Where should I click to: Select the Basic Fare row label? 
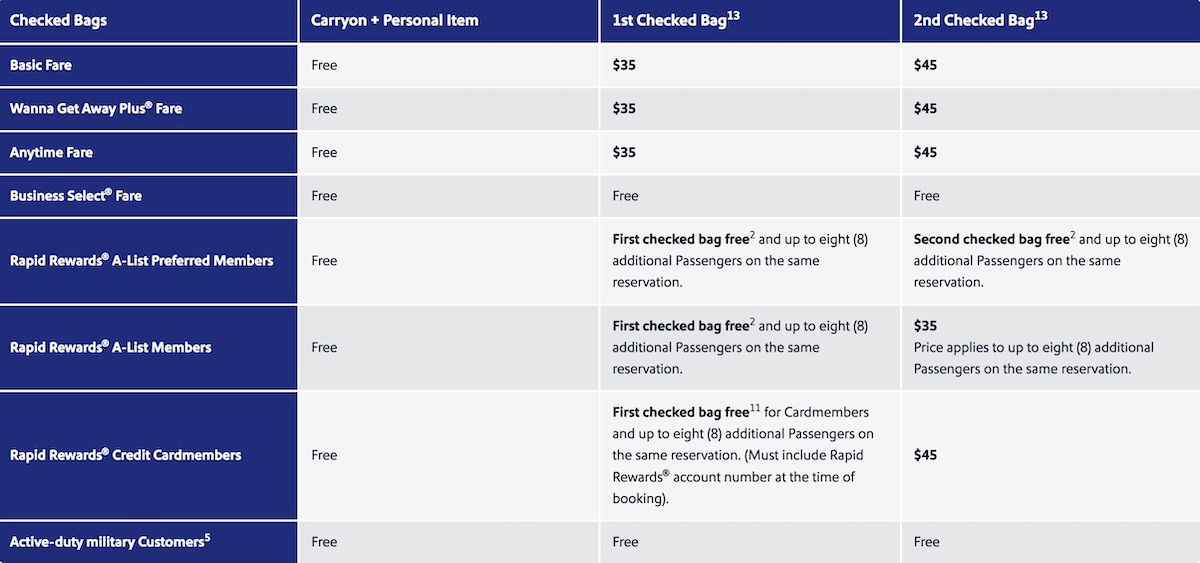pos(41,65)
